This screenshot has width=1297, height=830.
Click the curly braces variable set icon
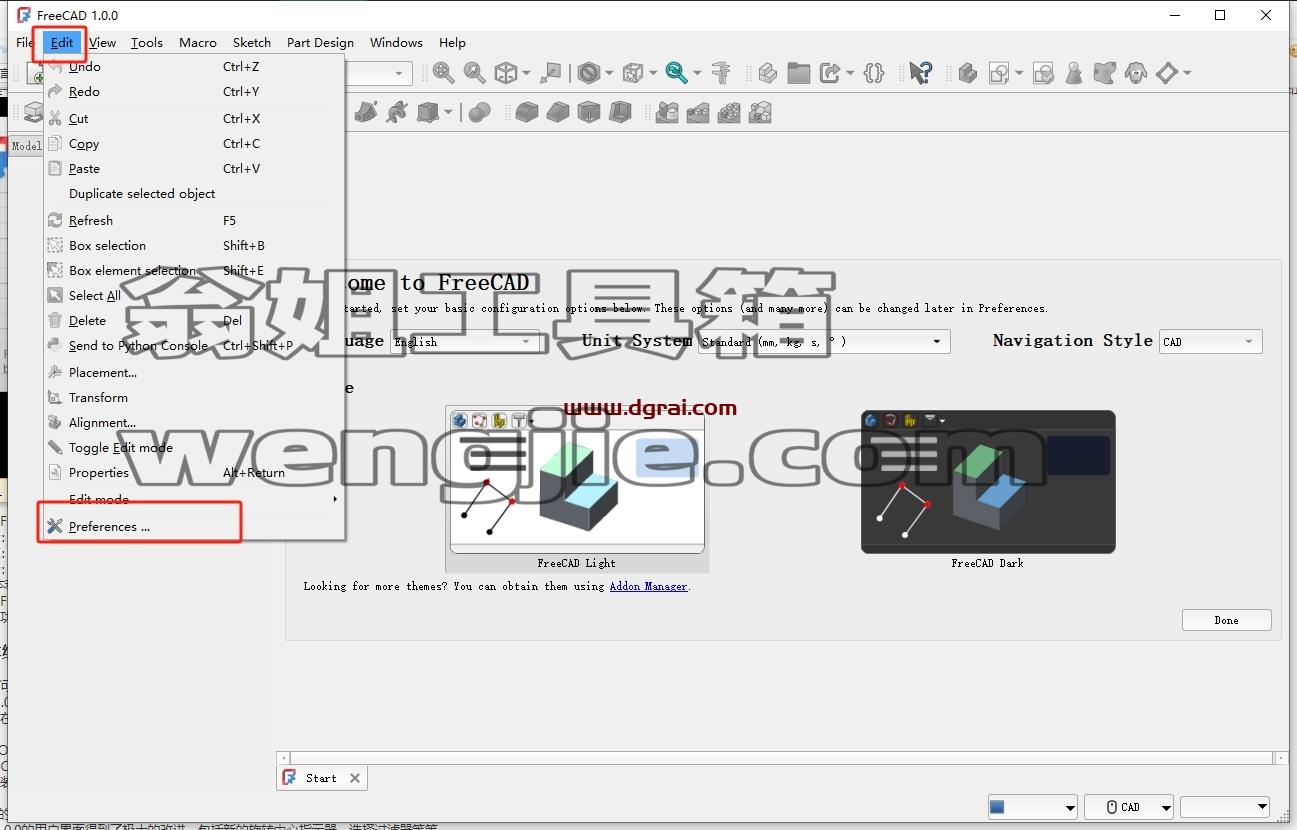874,73
